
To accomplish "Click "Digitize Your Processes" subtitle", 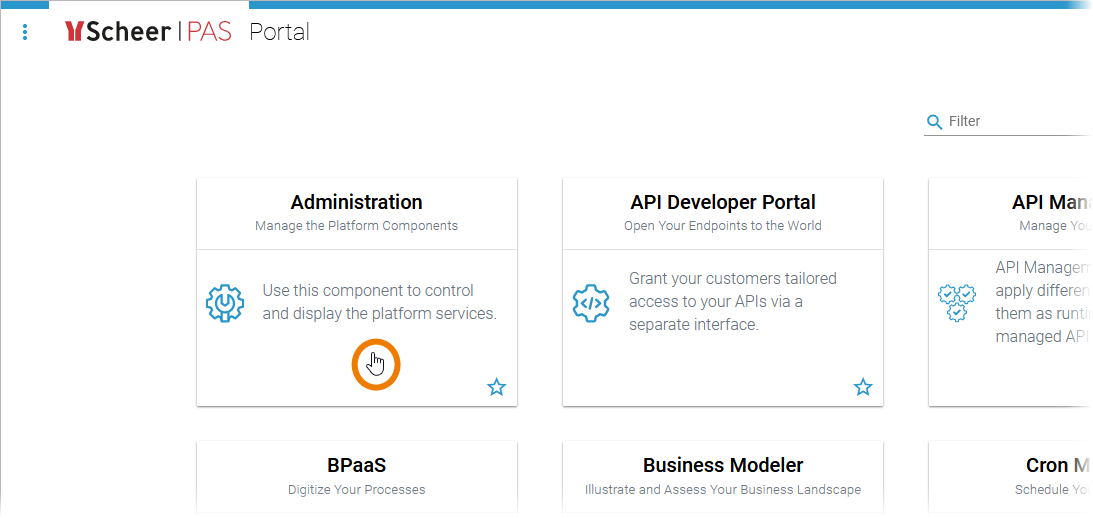I will [356, 490].
